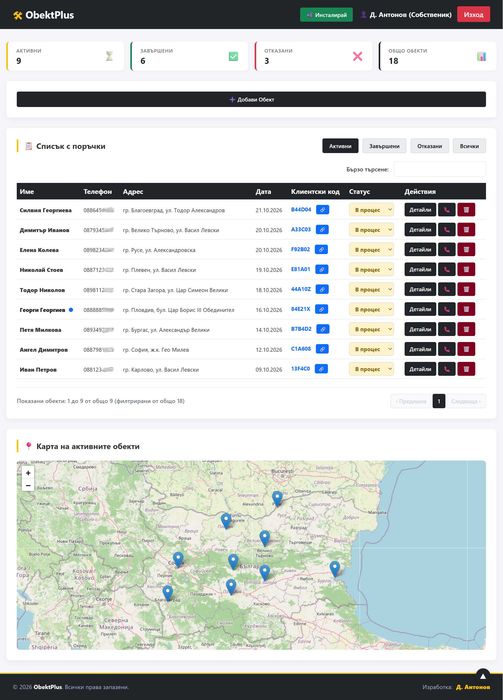Delete Димитър Иванов order with trash icon
This screenshot has height=700, width=503.
pyautogui.click(x=466, y=229)
